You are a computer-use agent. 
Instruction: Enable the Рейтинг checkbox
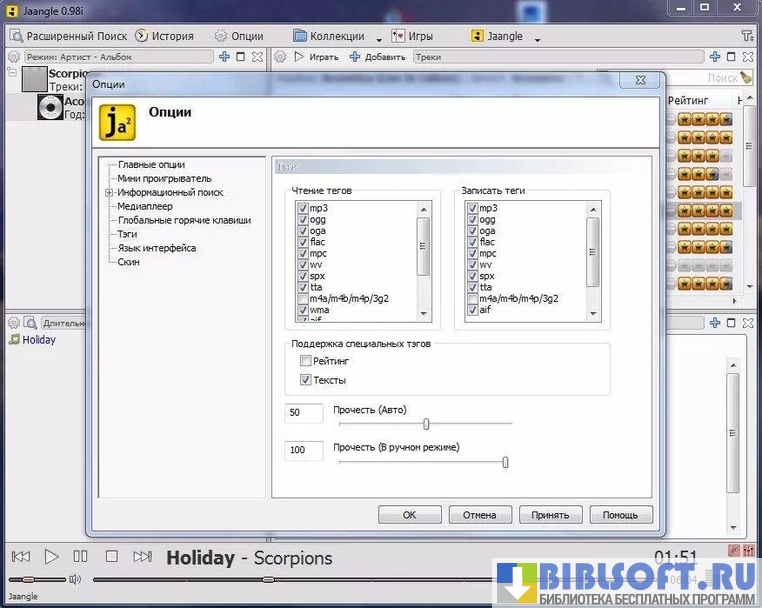tap(306, 361)
